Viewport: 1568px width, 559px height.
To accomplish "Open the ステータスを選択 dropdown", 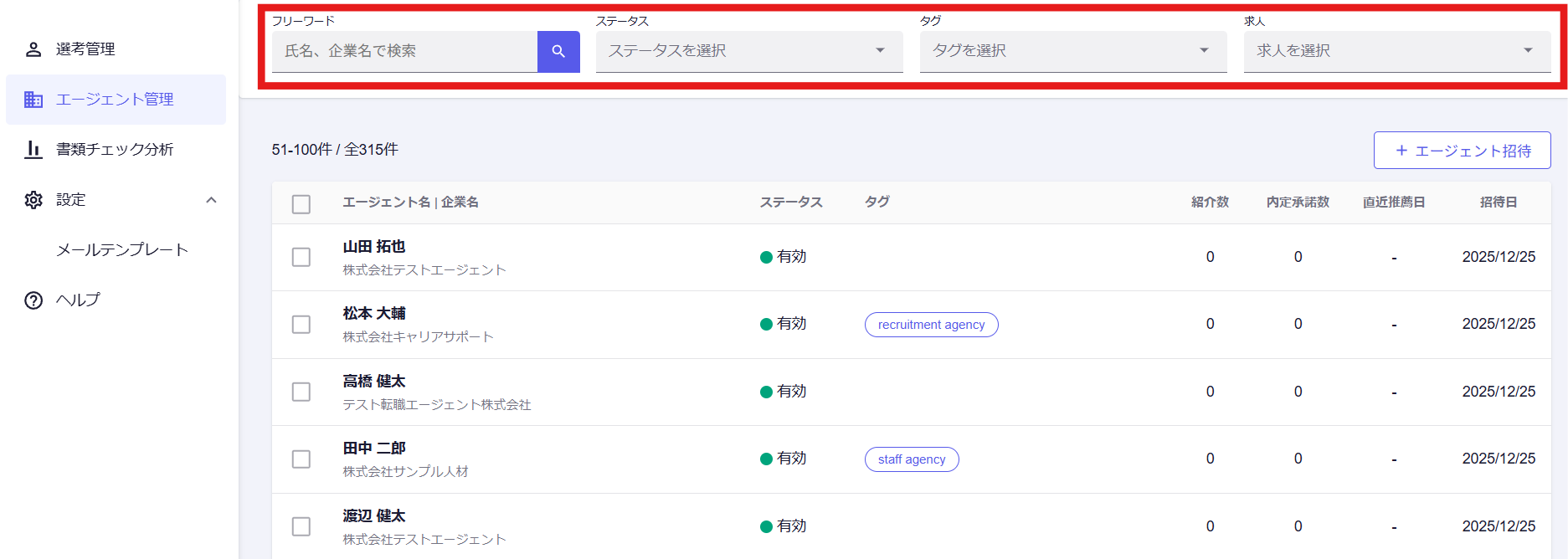I will click(748, 51).
